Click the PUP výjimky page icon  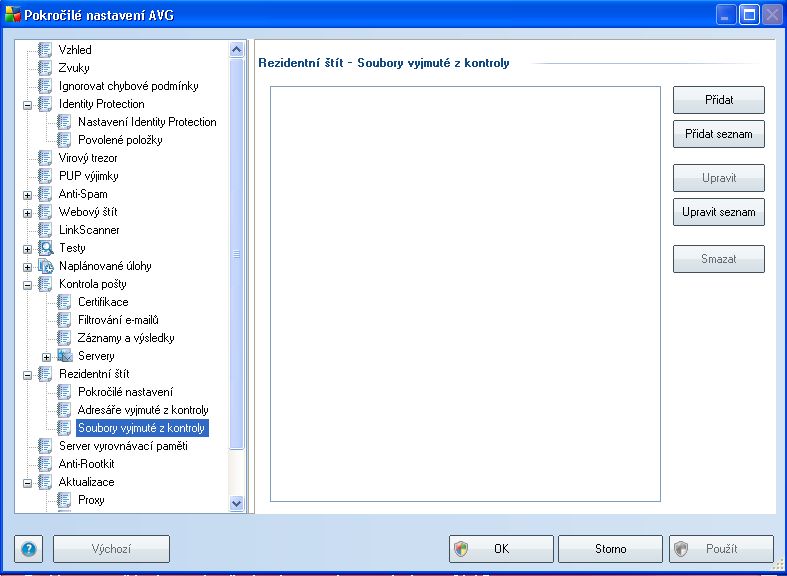[45, 176]
